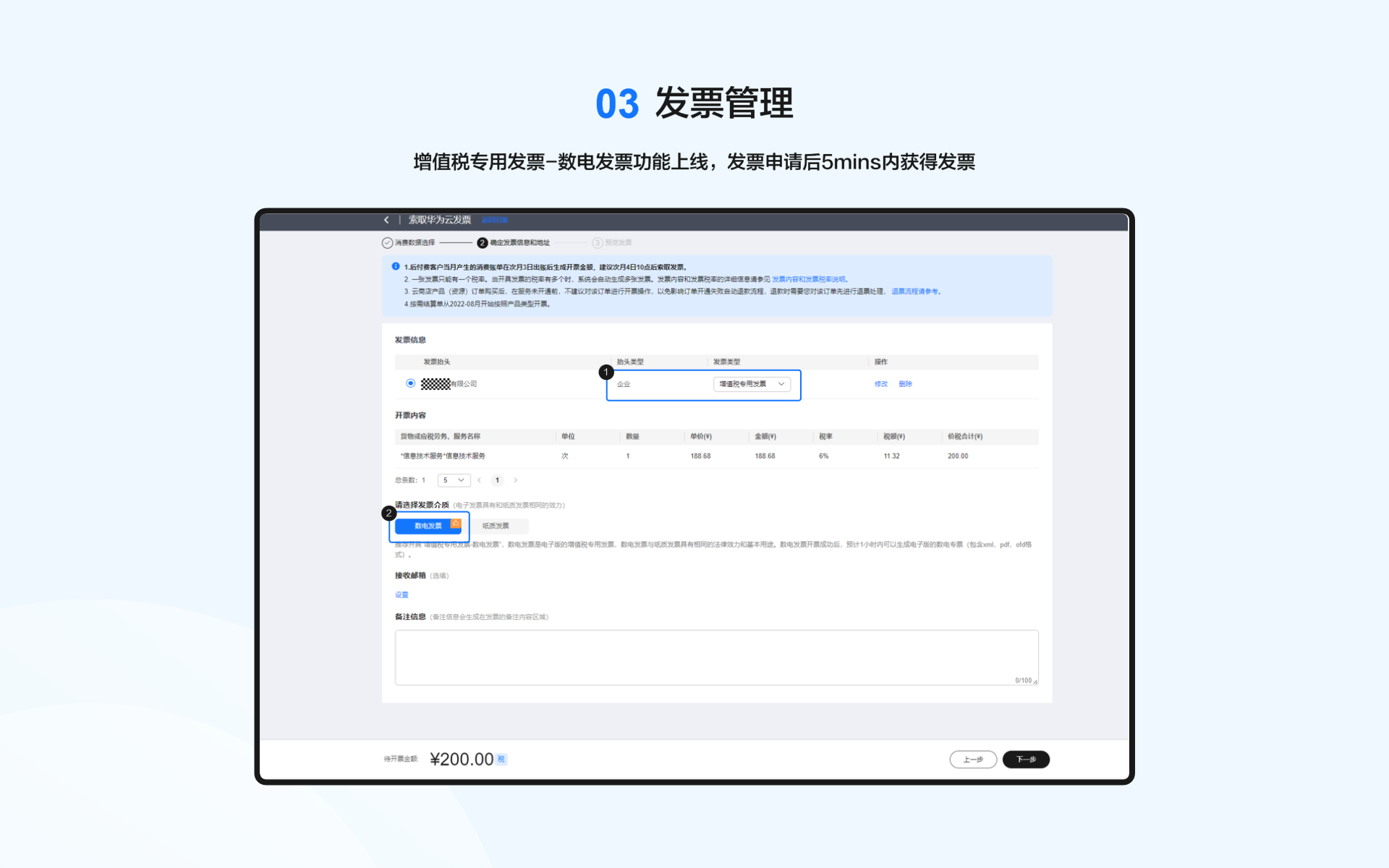Click the completed checkmark on 消费数据选择 step

[387, 242]
